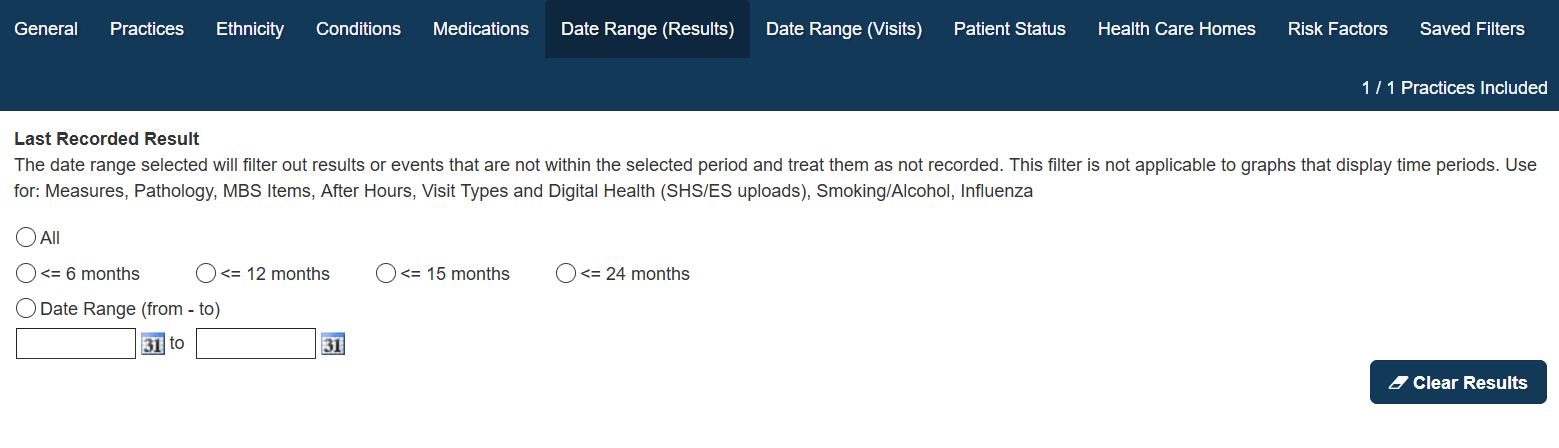Viewport: 1559px width, 448px height.
Task: Click the Clear Results button
Action: pos(1458,382)
